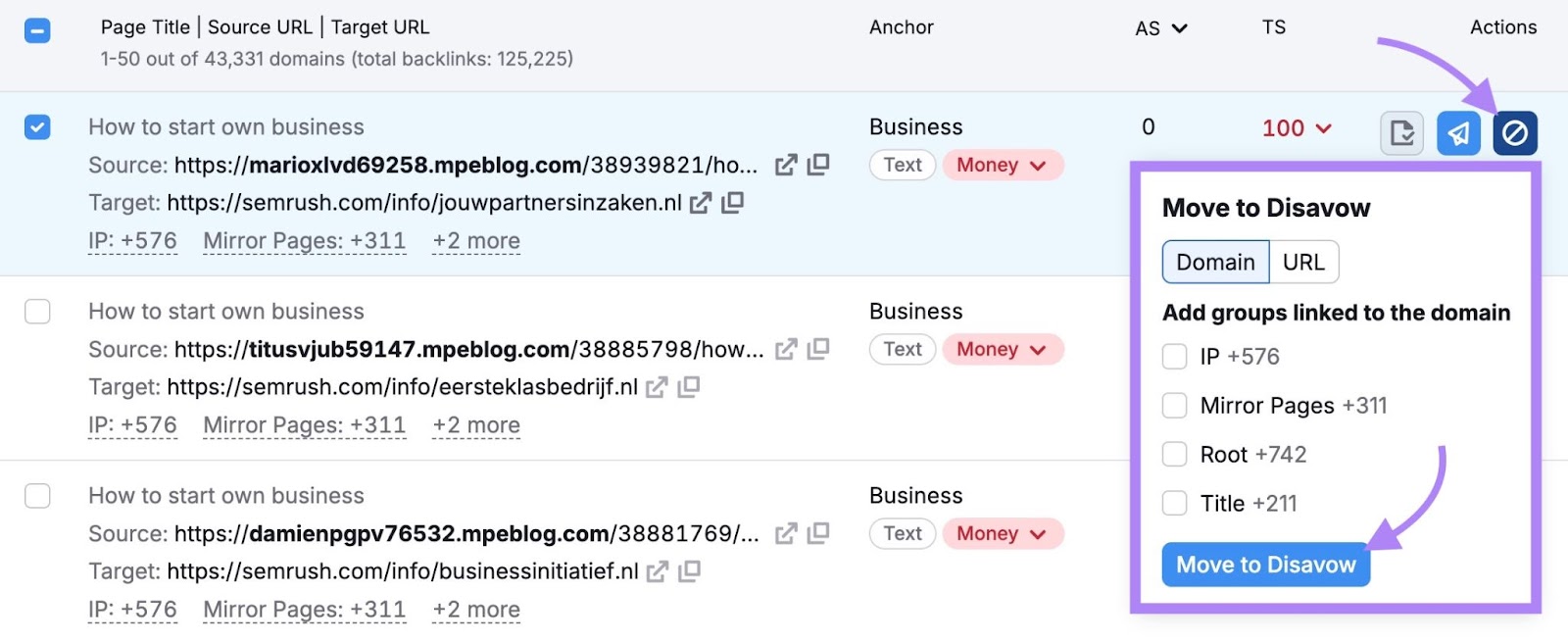Click the Move to Disavow button
Image resolution: width=1568 pixels, height=641 pixels.
point(1265,565)
